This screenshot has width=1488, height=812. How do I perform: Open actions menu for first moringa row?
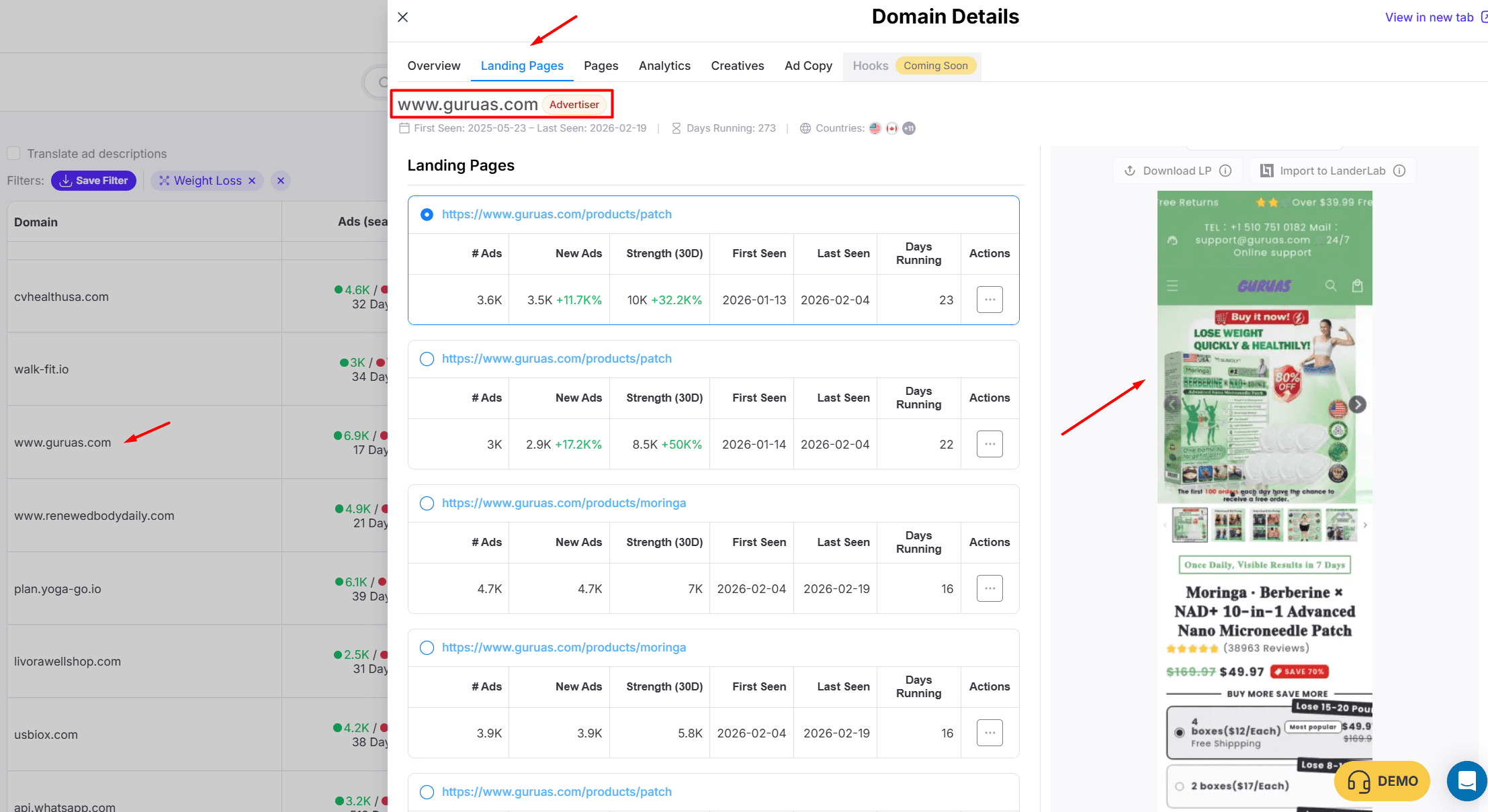click(x=989, y=589)
